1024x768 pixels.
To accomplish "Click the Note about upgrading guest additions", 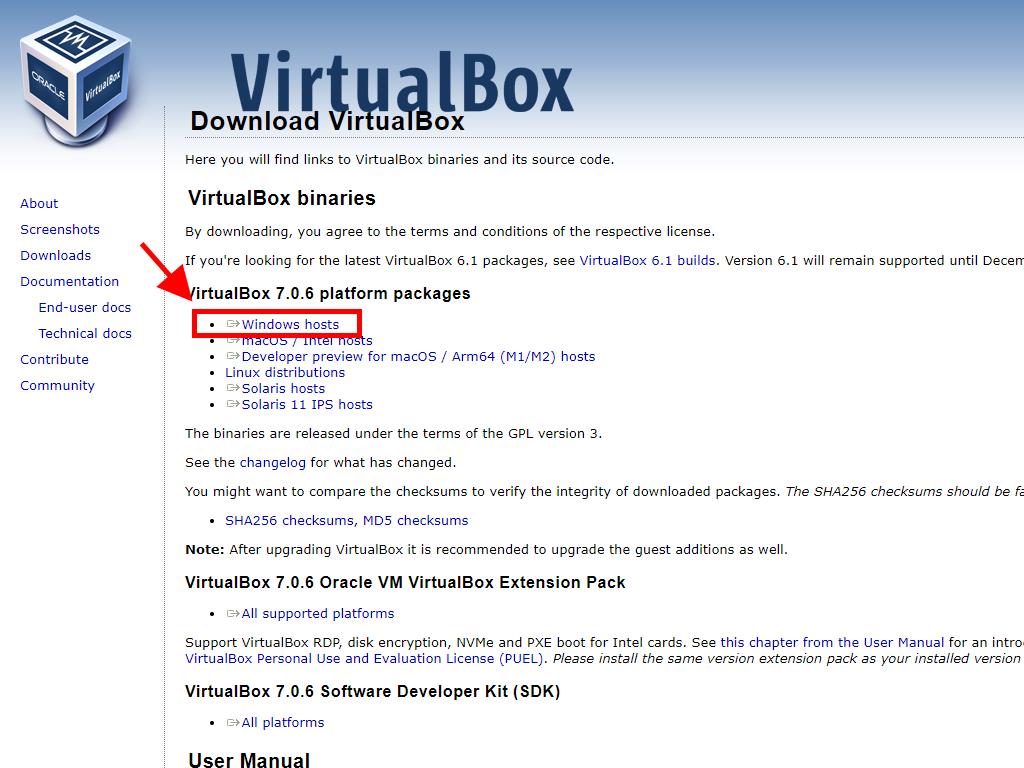I will tap(487, 549).
